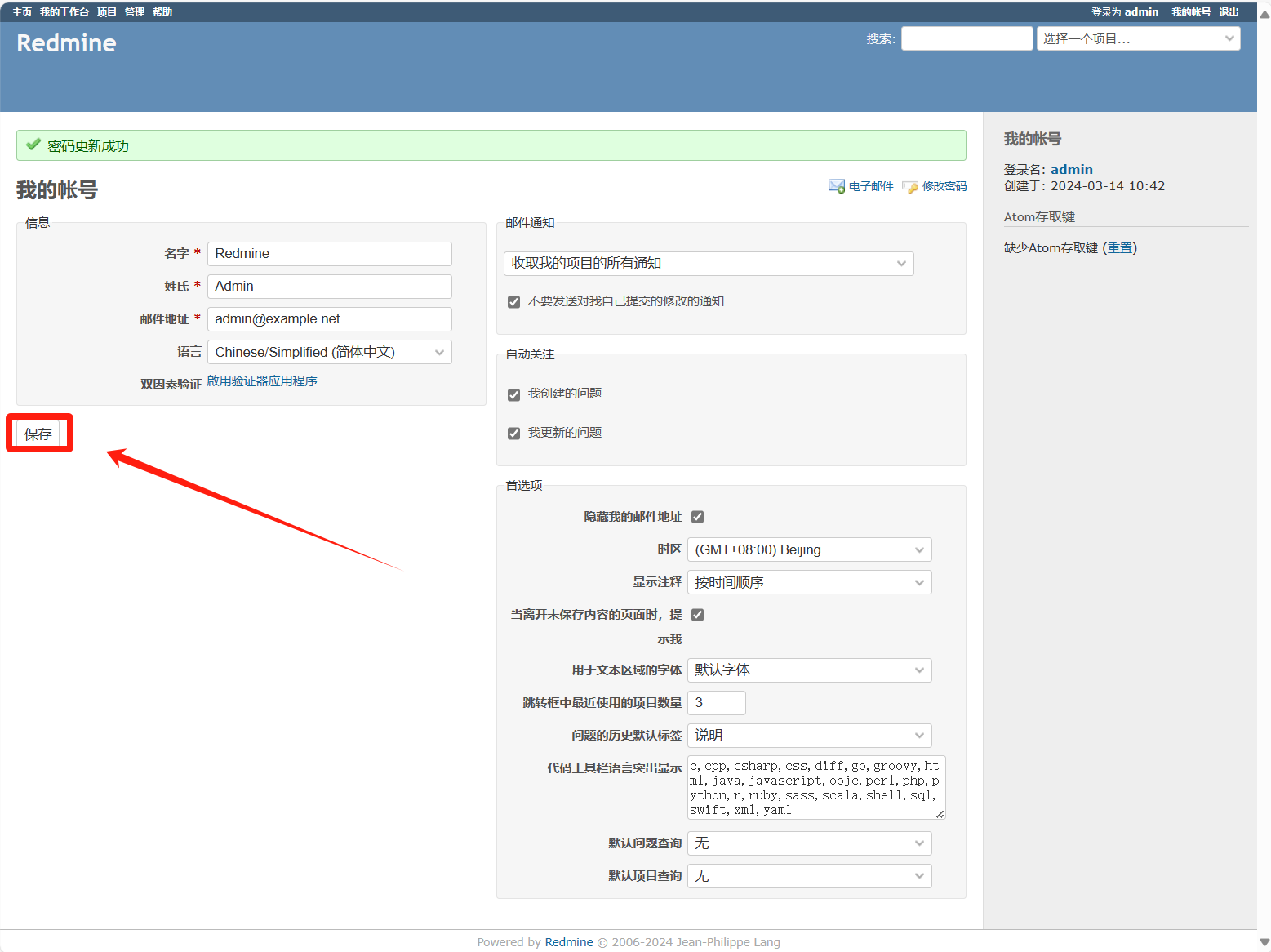Click the green success checkmark icon
1271x952 pixels.
[33, 145]
